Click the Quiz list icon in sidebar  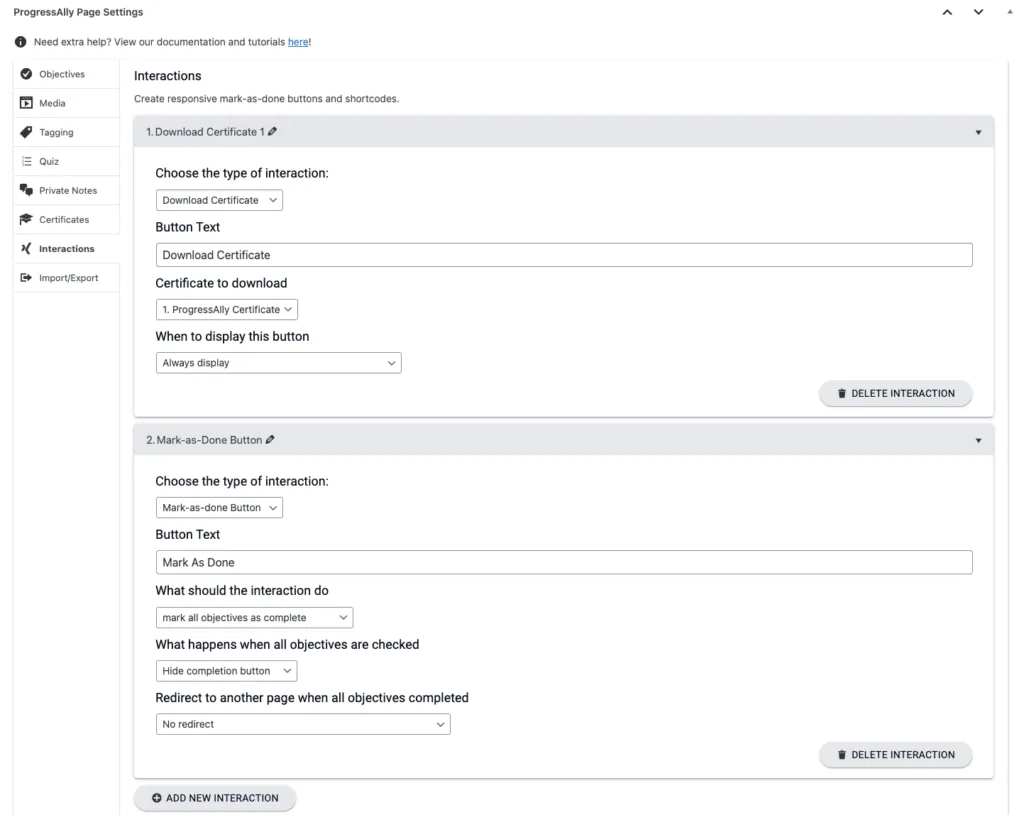pos(26,161)
